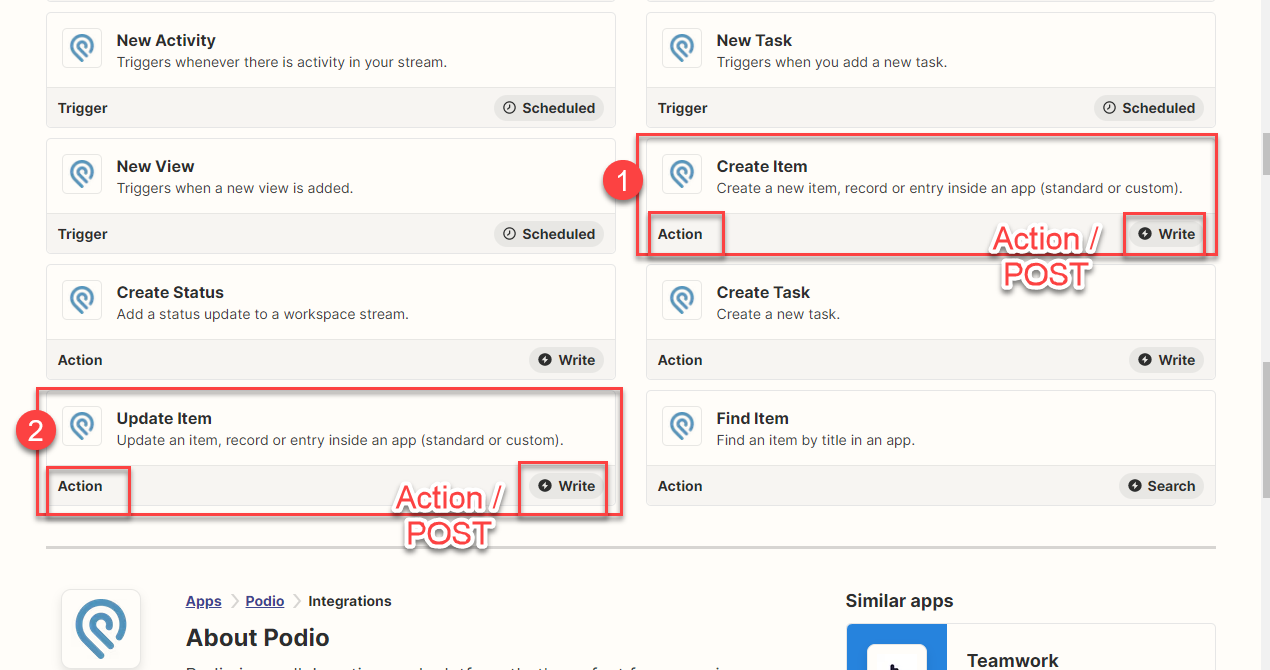Click the Write badge on Create Item card

[x=1166, y=234]
